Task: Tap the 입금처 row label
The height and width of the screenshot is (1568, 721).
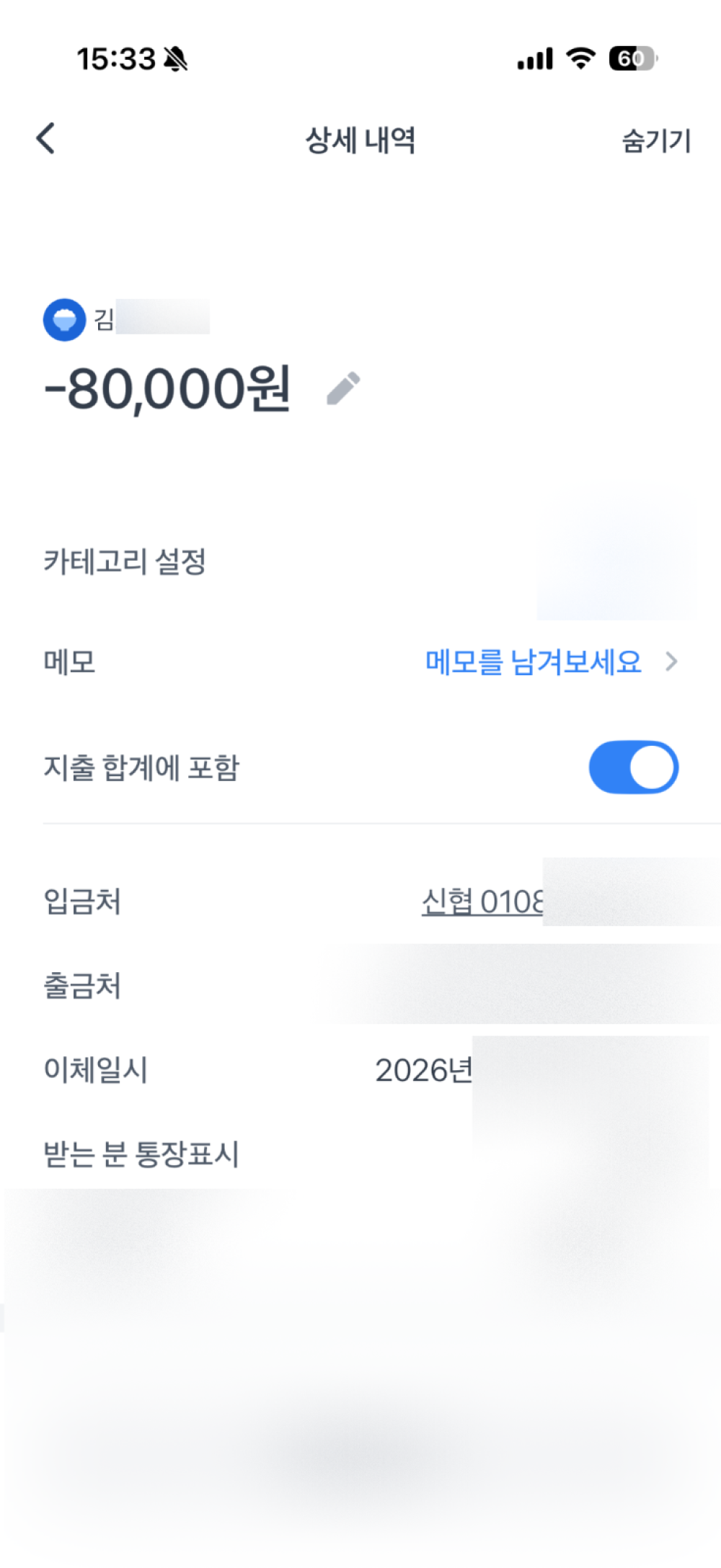Action: coord(82,901)
